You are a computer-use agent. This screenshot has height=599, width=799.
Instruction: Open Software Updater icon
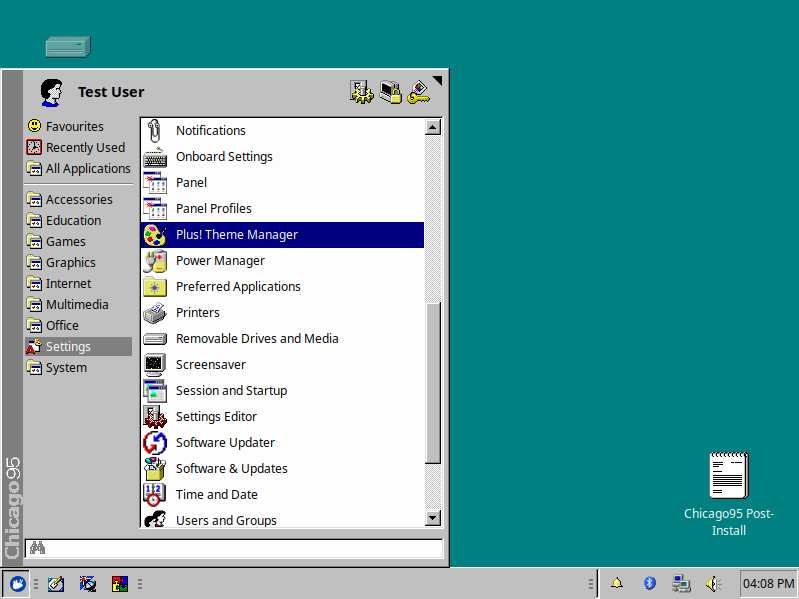[154, 443]
